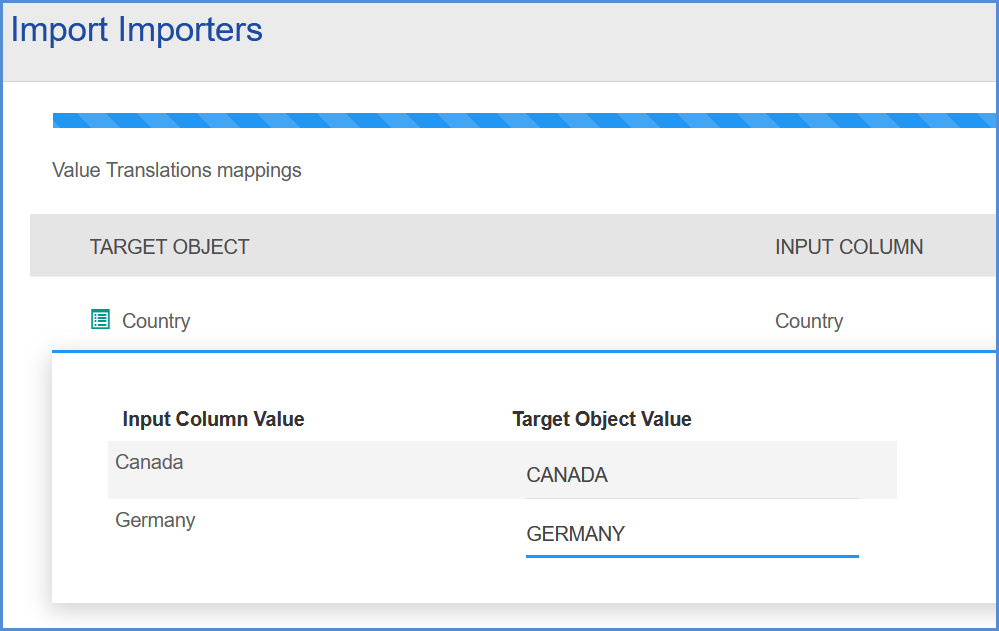Click the Value Translations mappings label
Screen dimensions: 999x631
pyautogui.click(x=176, y=170)
